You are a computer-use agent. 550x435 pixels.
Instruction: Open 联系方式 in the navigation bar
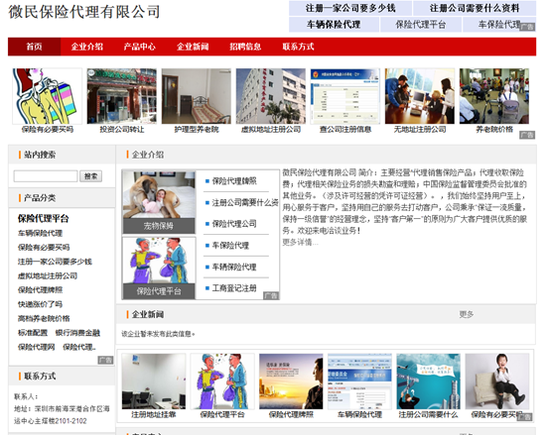pos(298,47)
